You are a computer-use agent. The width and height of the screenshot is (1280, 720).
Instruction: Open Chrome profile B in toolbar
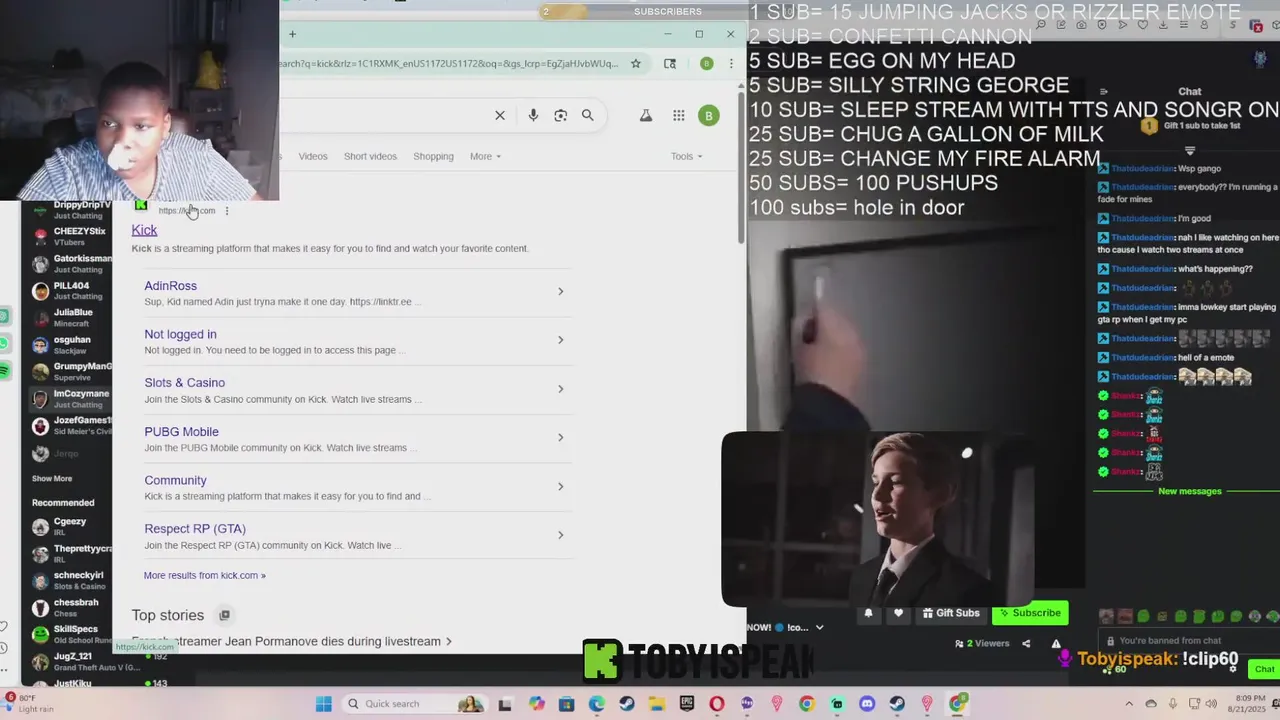pos(707,63)
